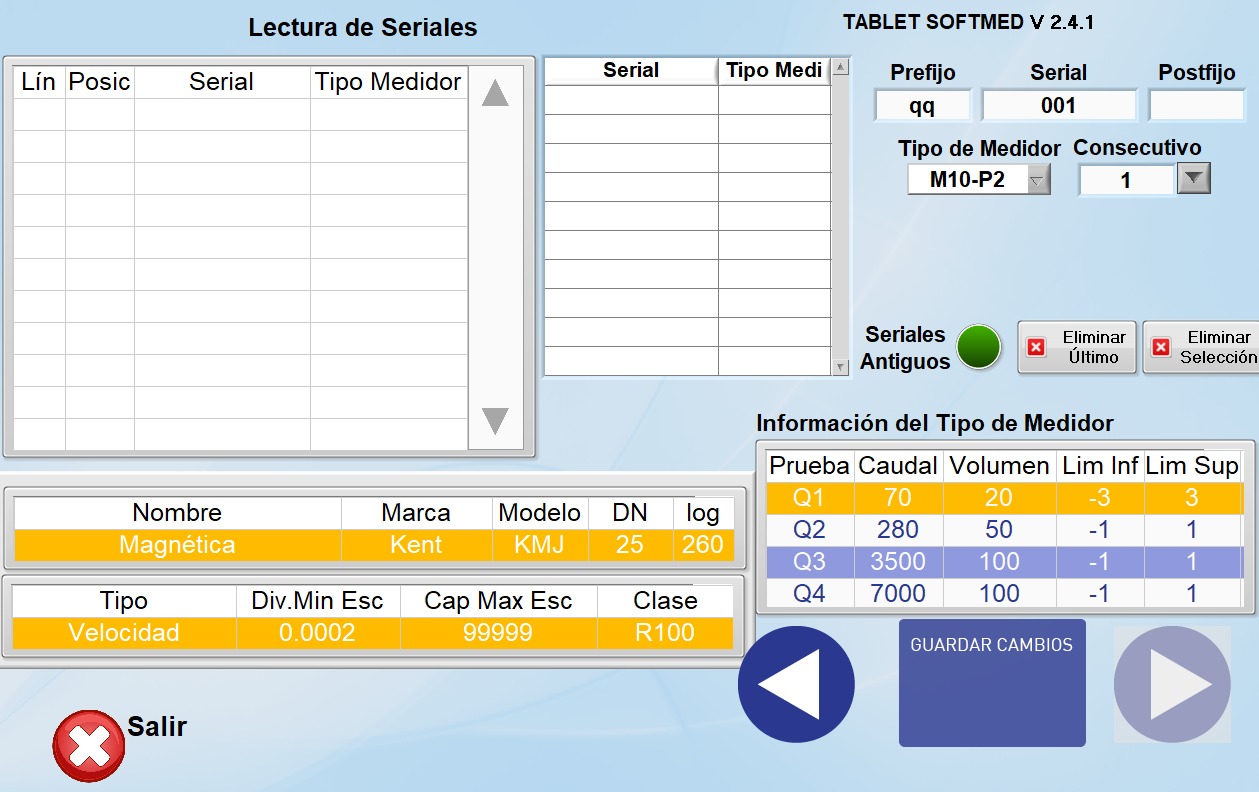Click the Eliminar Último button
This screenshot has width=1259, height=792.
1077,347
